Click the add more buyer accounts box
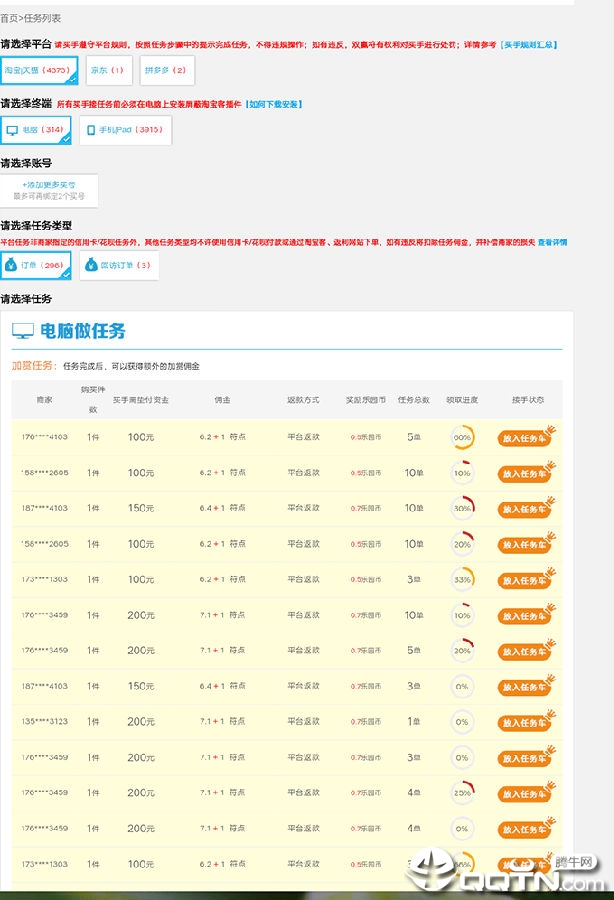 pos(49,191)
